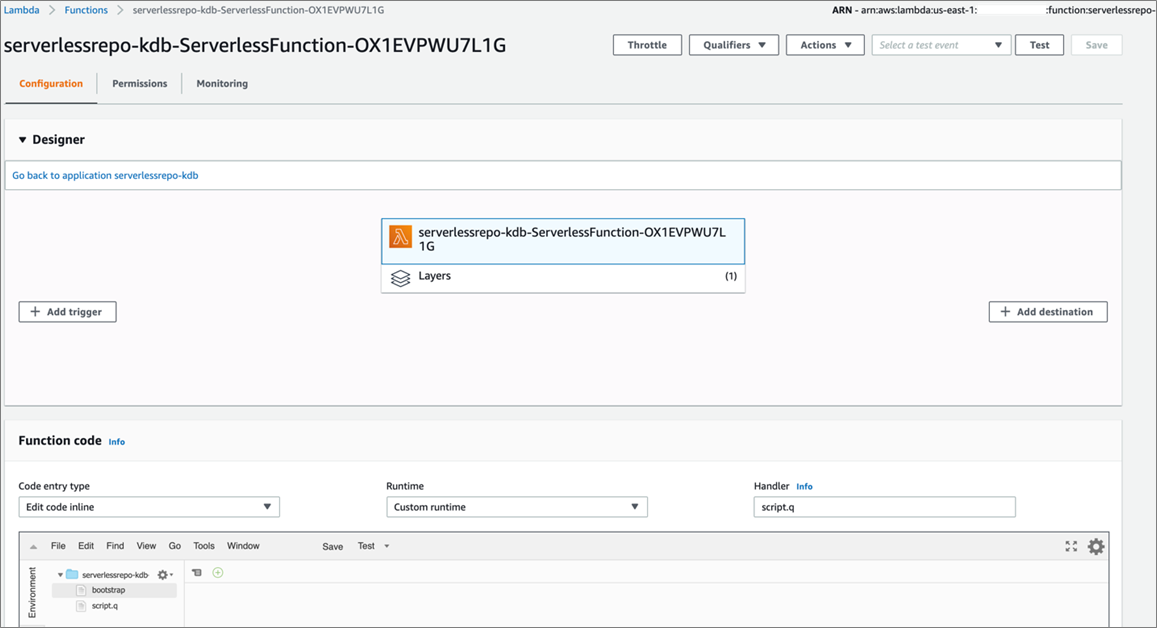Screen dimensions: 1157x628
Task: Collapse the serverlessrepo-kdb folder tree
Action: coord(60,575)
